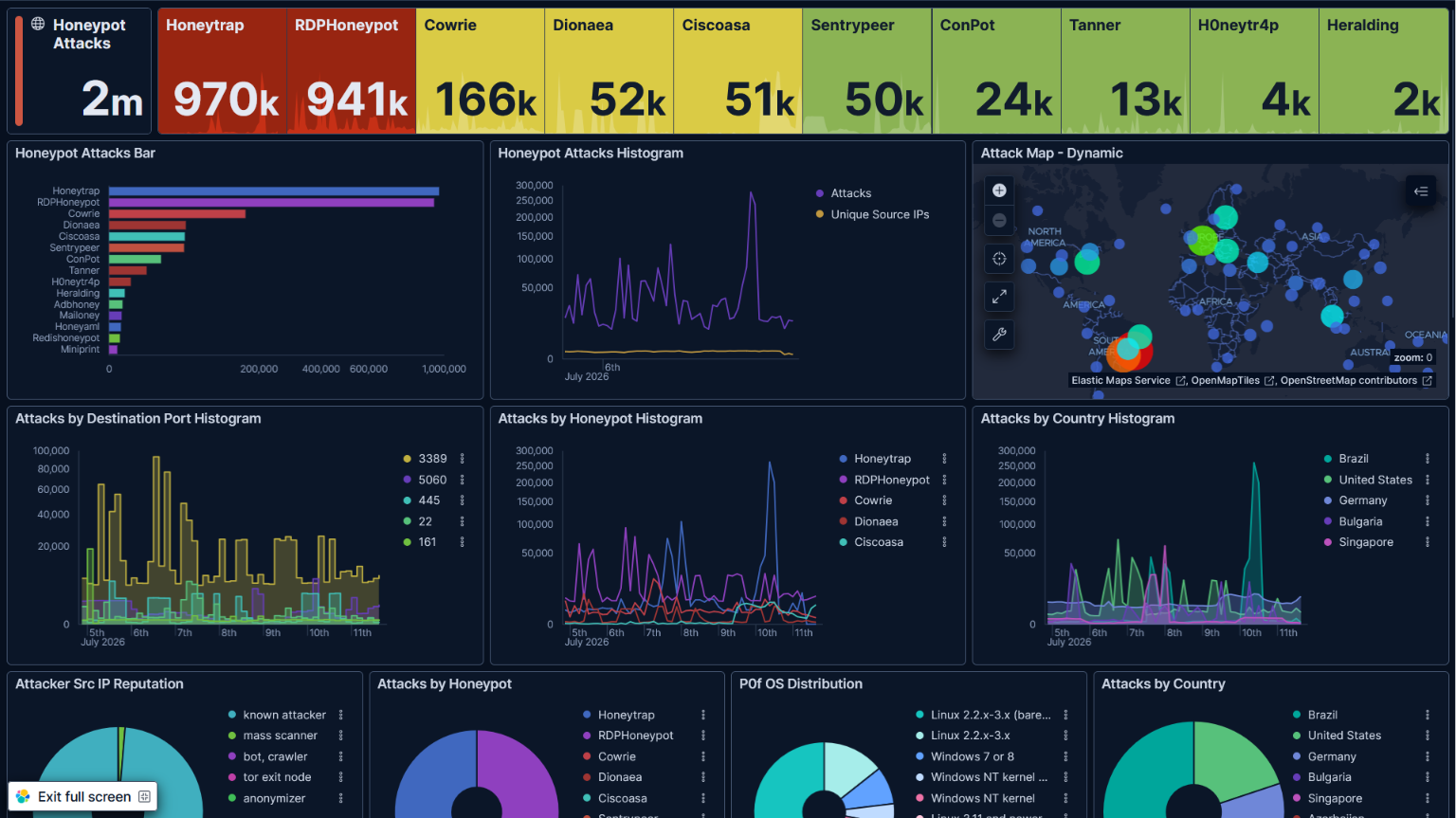Zoom out on the Attack Map
Screen dimensions: 1456x818
point(999,221)
